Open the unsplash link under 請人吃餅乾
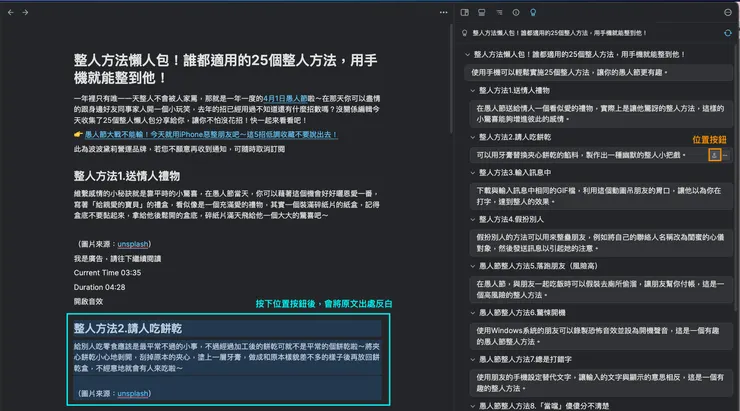This screenshot has height=411, width=740. 133,393
